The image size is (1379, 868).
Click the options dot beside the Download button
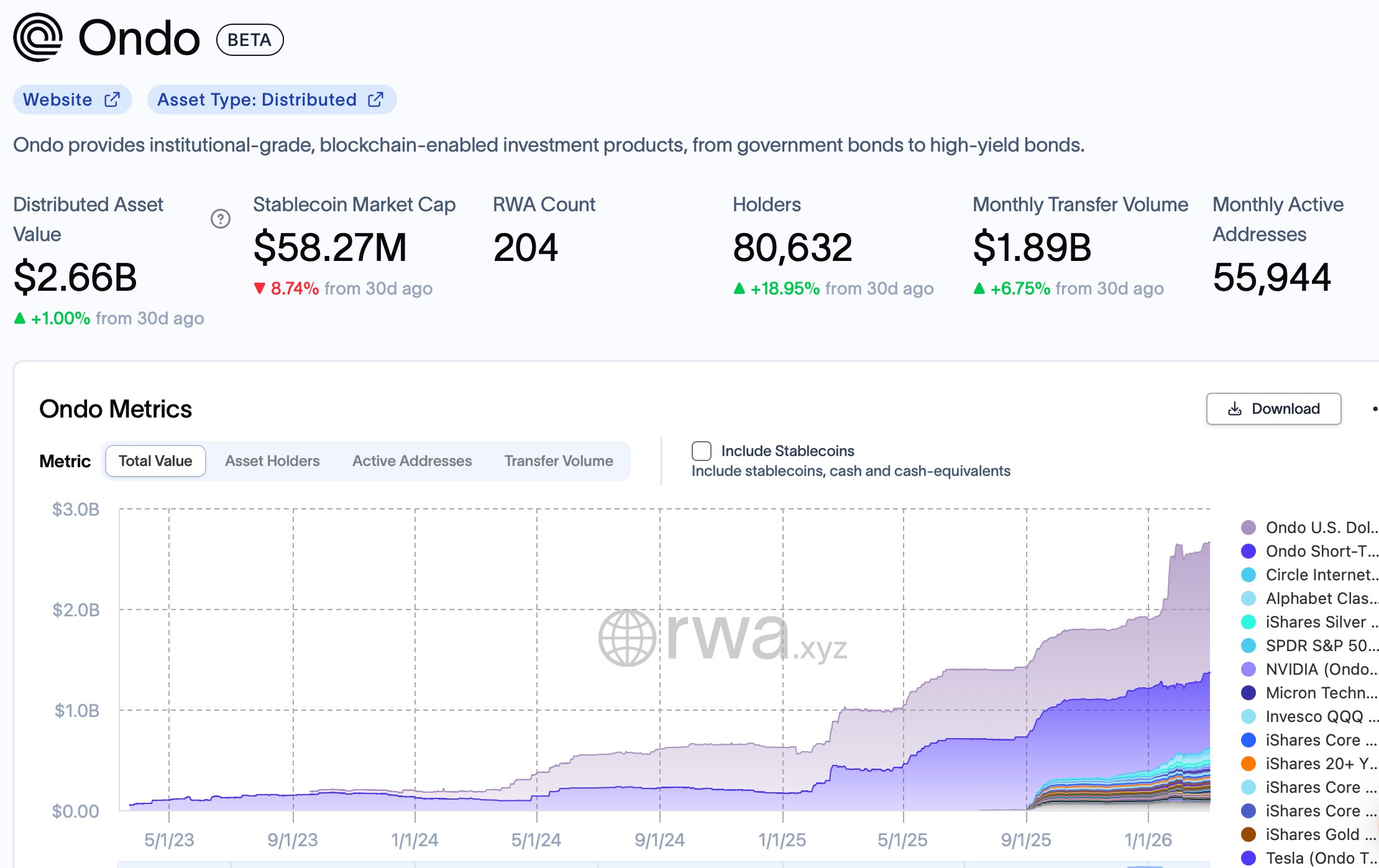click(x=1375, y=408)
